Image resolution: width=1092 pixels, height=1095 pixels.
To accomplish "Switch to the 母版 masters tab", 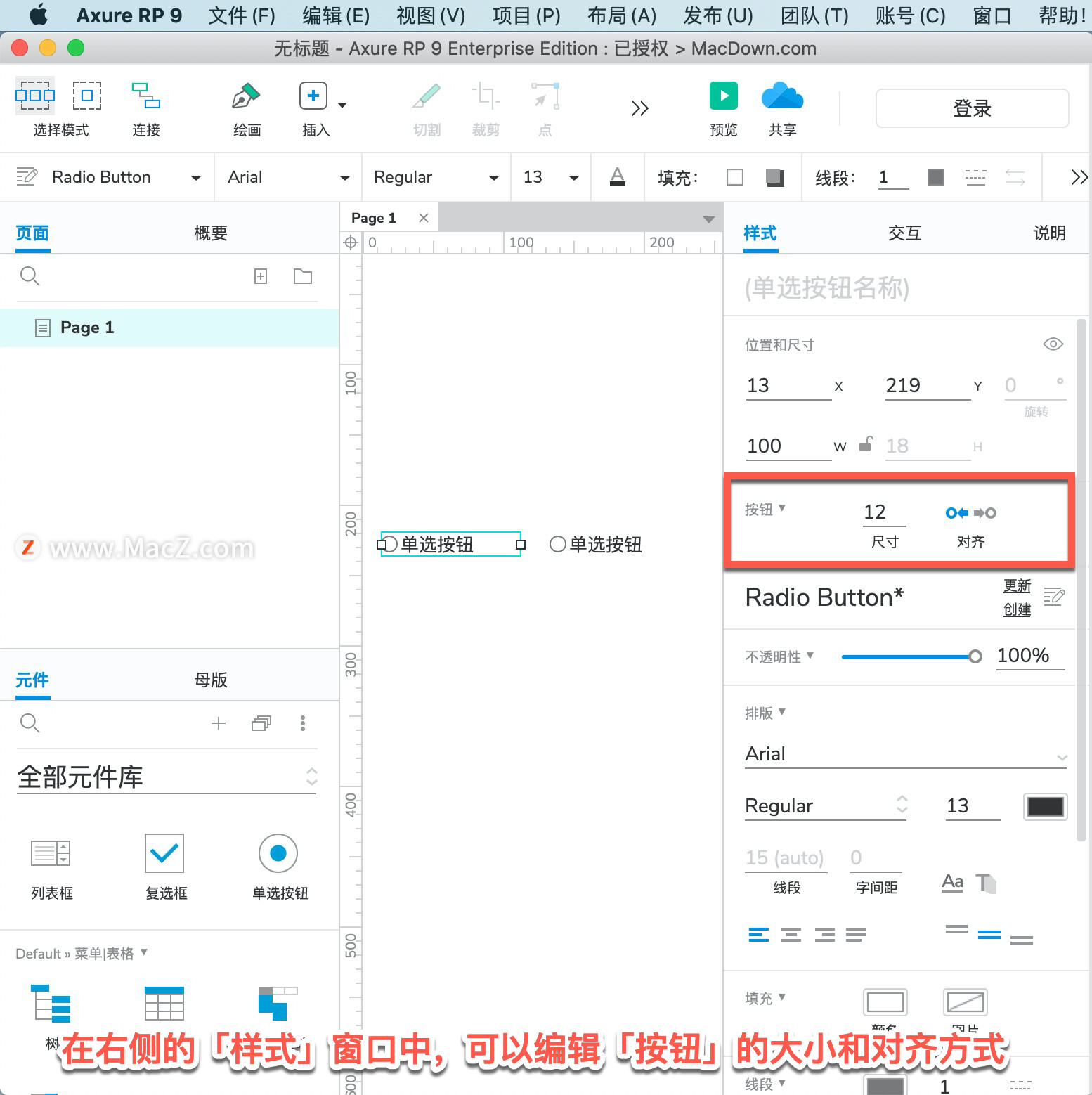I will coord(211,680).
